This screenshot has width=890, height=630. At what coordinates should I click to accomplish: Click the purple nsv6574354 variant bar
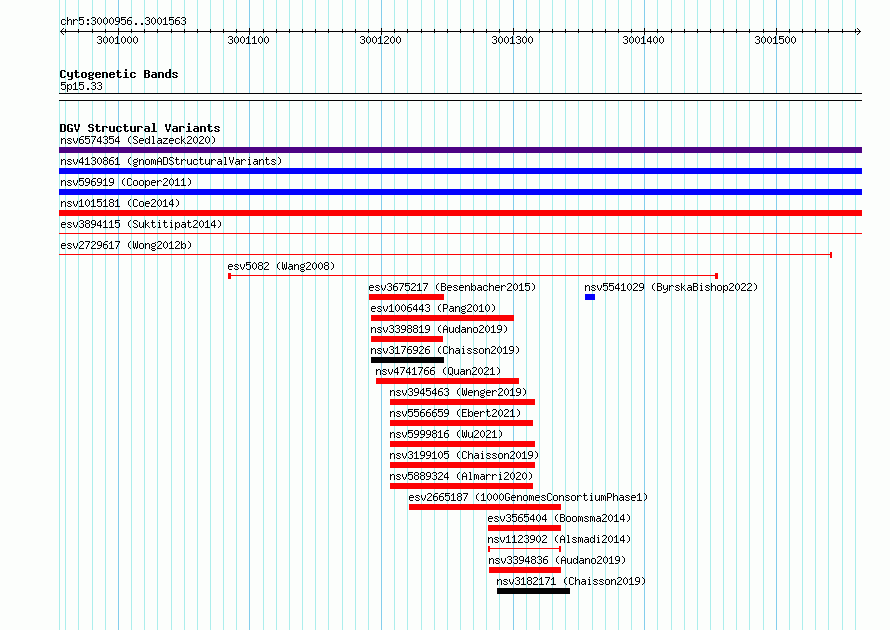[460, 150]
